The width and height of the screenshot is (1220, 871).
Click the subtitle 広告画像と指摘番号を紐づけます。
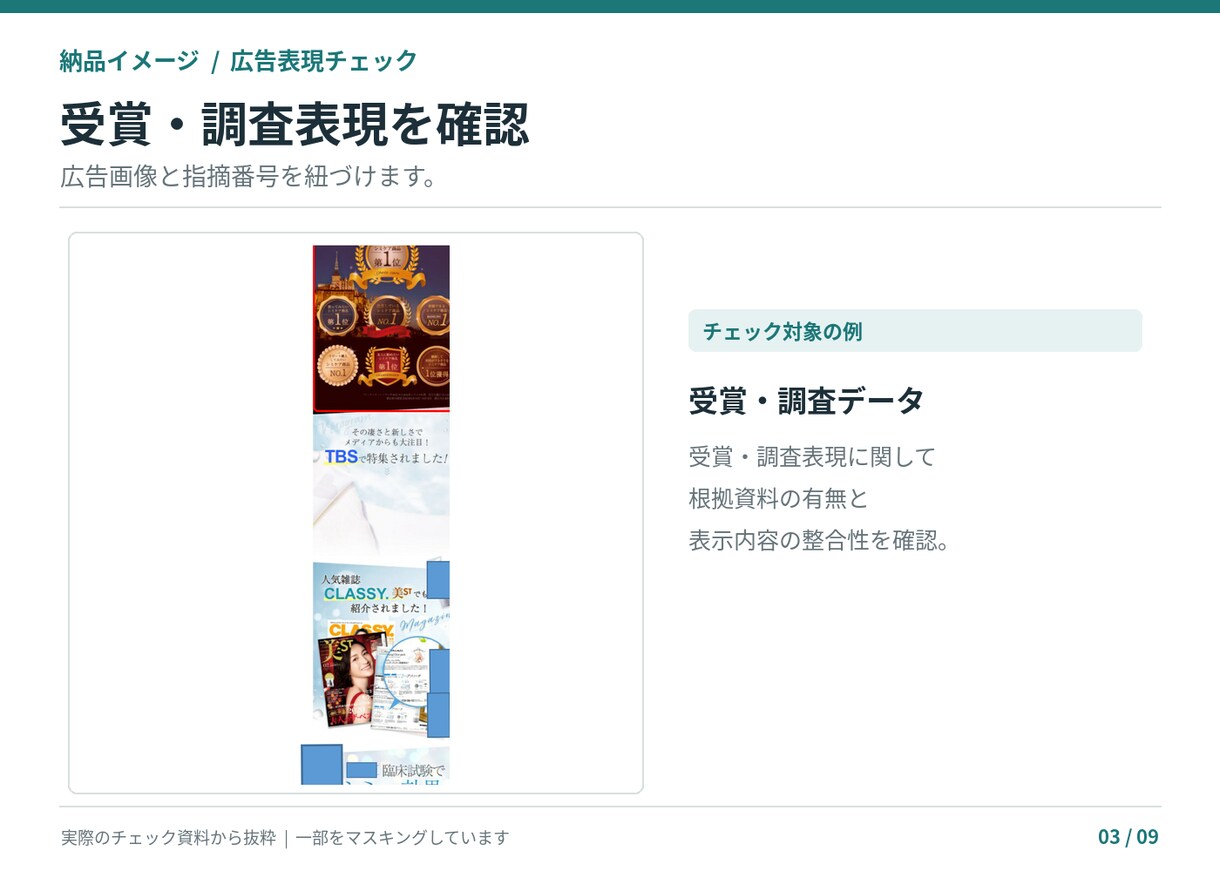click(x=248, y=177)
